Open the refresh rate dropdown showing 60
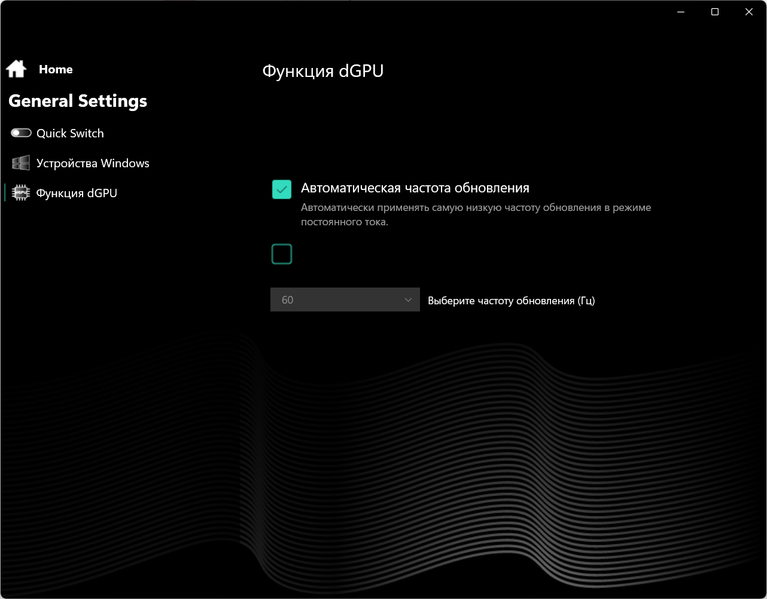The width and height of the screenshot is (767, 599). click(x=345, y=300)
